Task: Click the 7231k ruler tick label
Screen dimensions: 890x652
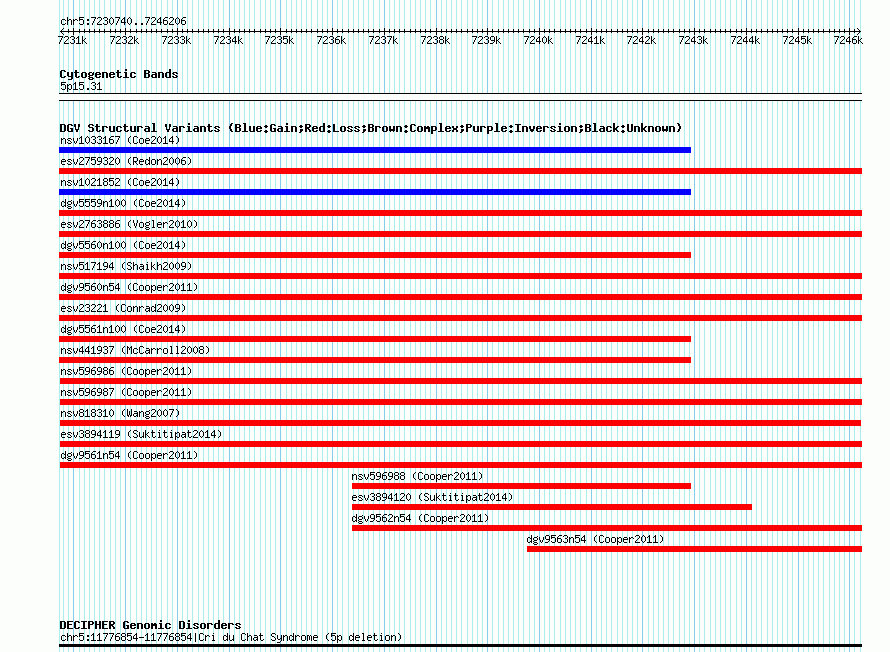Action: [x=73, y=40]
